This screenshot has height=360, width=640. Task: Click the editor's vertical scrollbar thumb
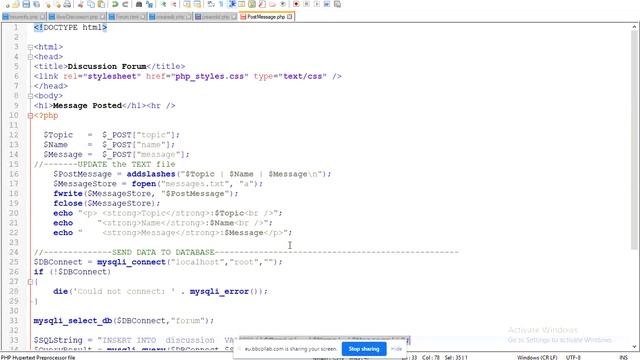(634, 139)
